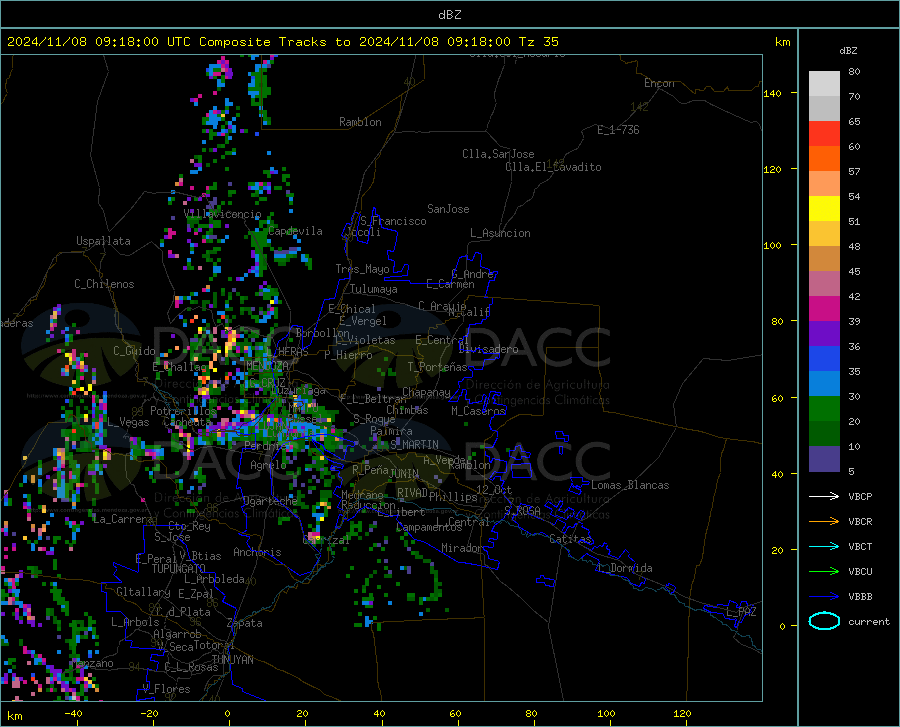The height and width of the screenshot is (727, 900).
Task: Click the white VBCP arrow icon
Action: pos(824,496)
